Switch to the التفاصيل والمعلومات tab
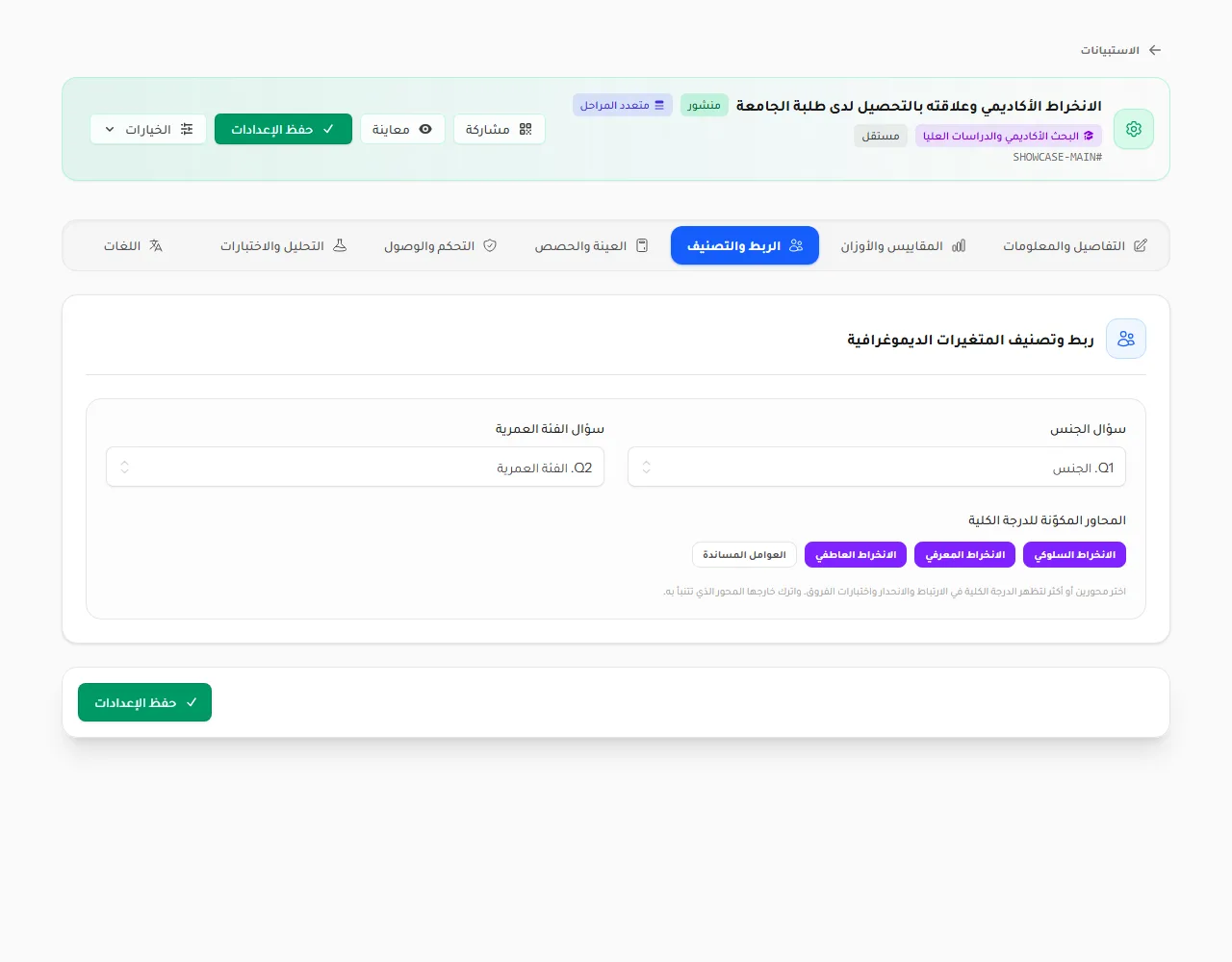The width and height of the screenshot is (1232, 962). 1075,245
